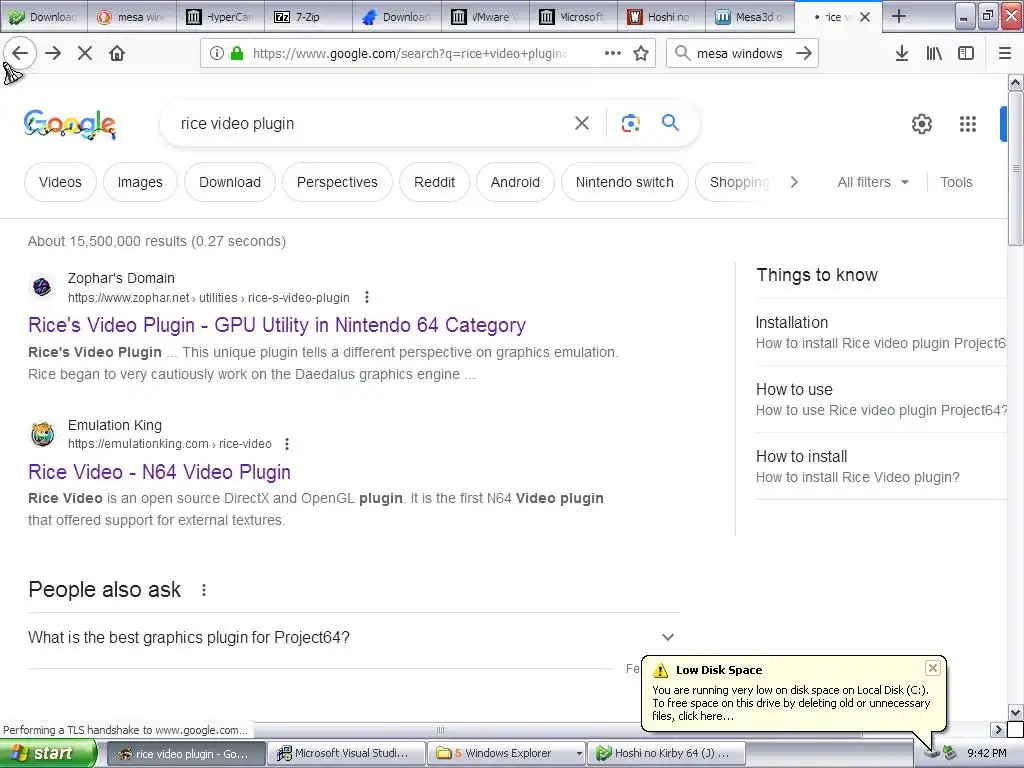Run Google search with magnifier icon

pos(670,123)
